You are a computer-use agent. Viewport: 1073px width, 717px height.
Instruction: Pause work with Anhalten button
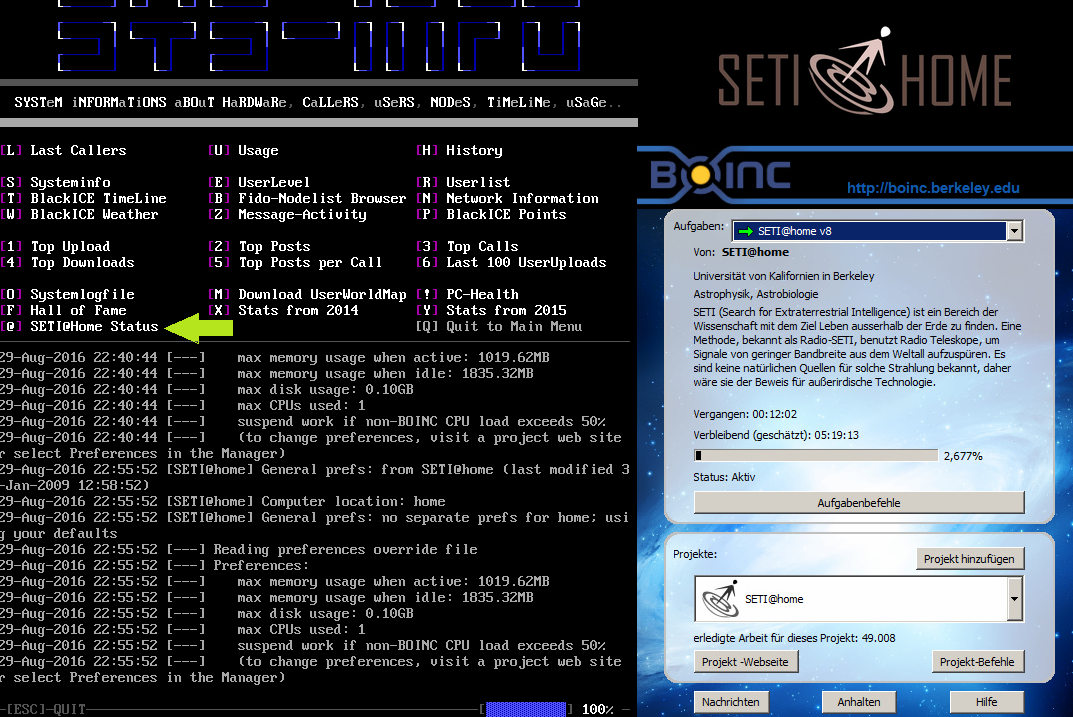pos(859,702)
